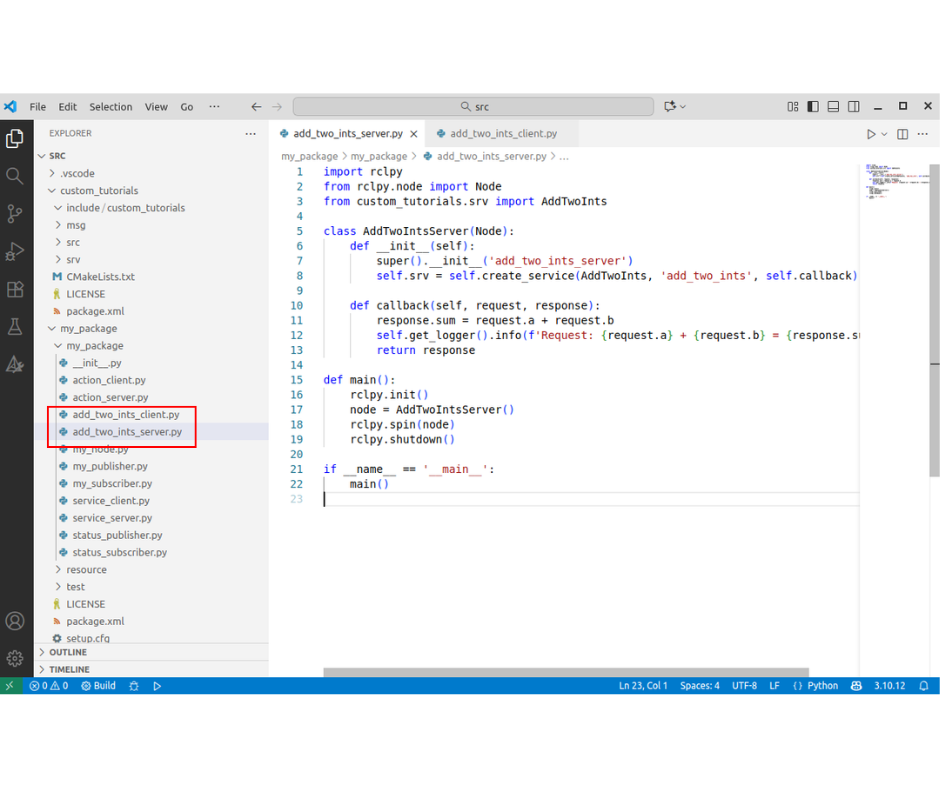Open the Run and Debug view
The image size is (940, 788).
tap(15, 251)
